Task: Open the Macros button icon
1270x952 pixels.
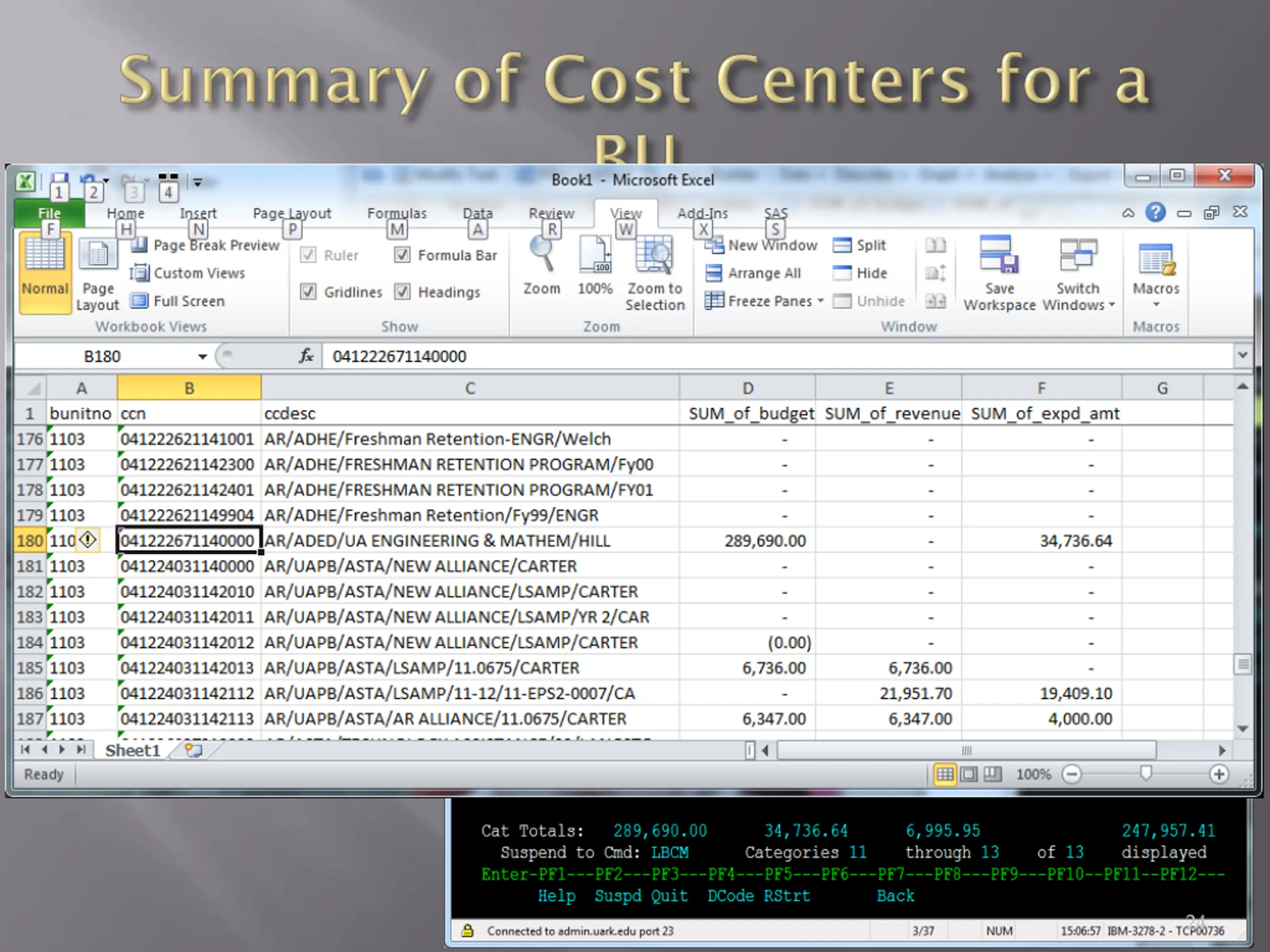Action: pyautogui.click(x=1156, y=259)
